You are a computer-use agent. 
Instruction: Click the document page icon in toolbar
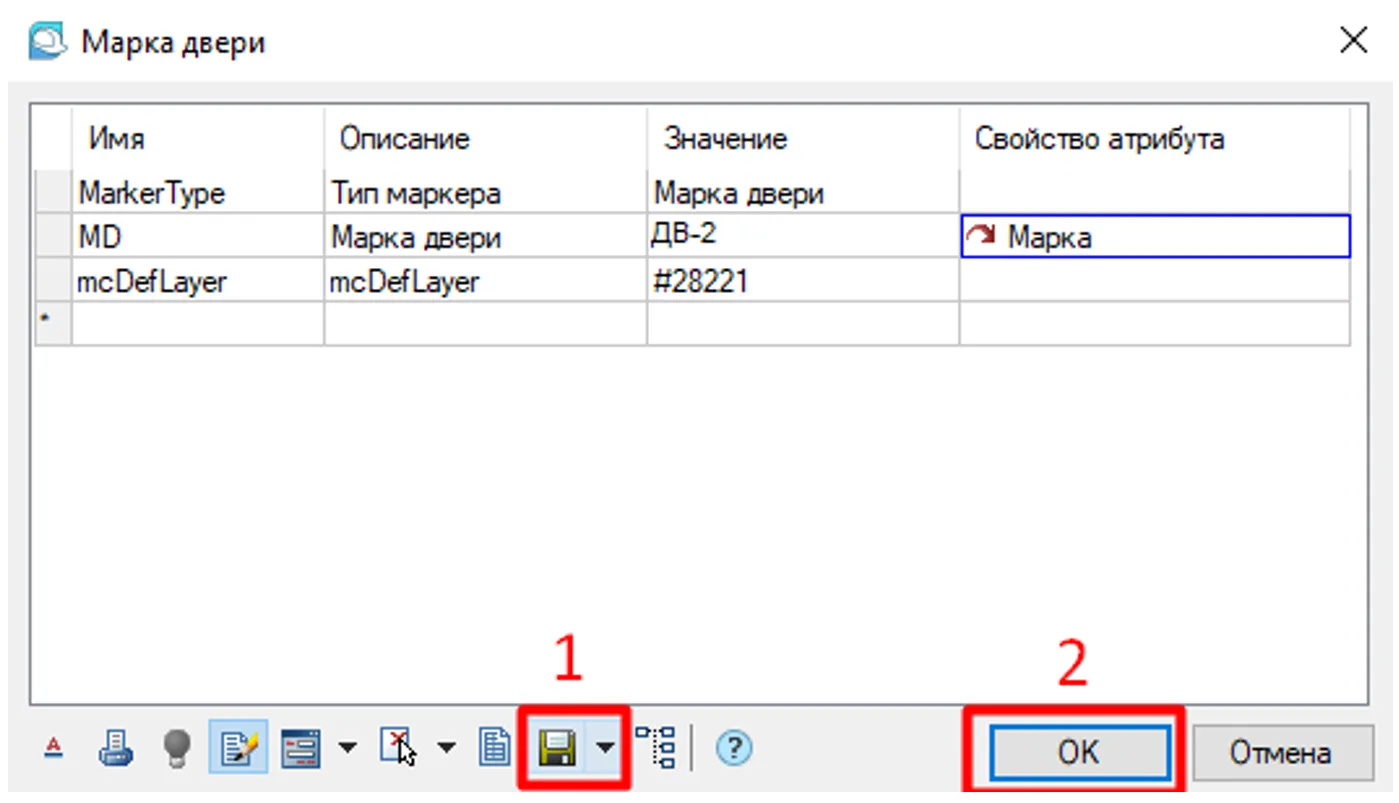[x=493, y=748]
